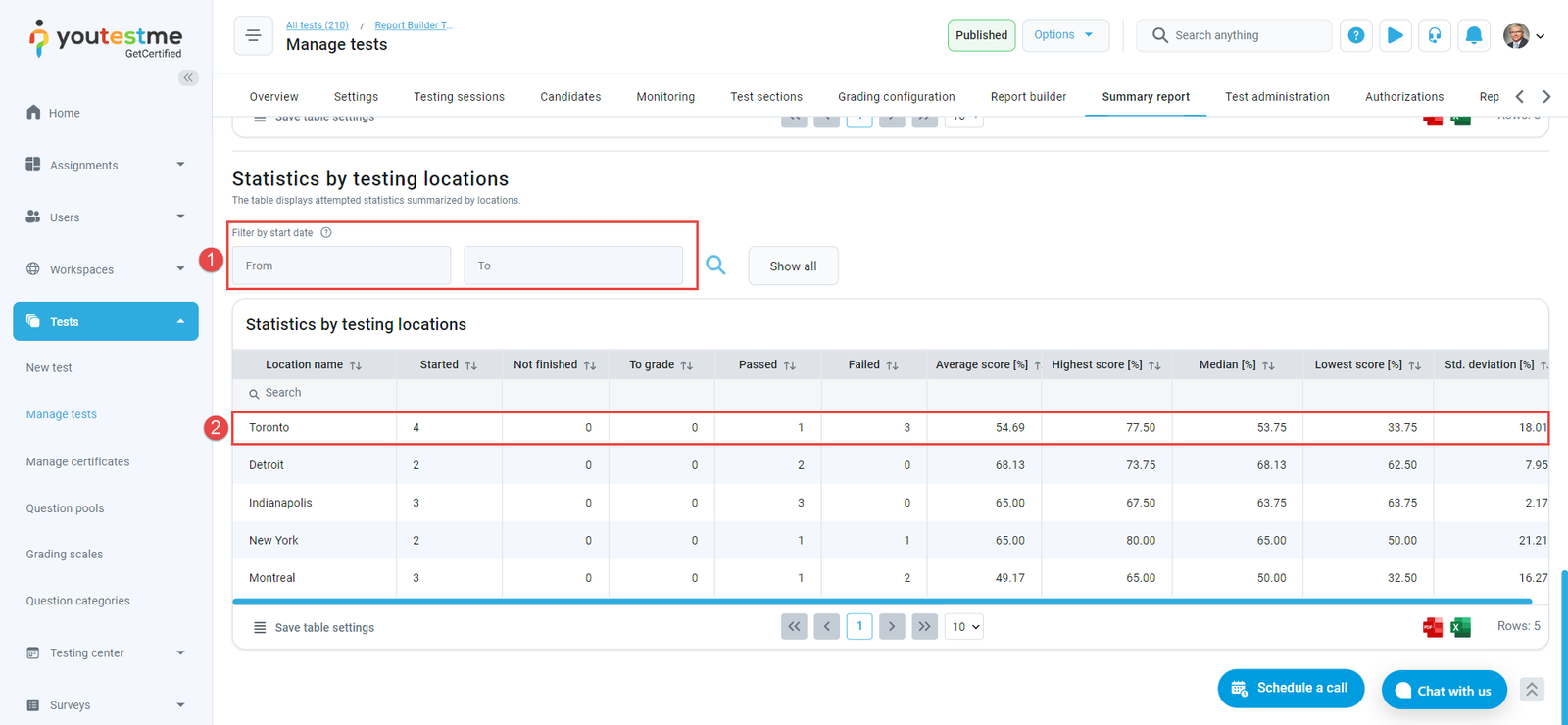This screenshot has width=1568, height=725.
Task: Open the Options dropdown
Action: pos(1064,35)
